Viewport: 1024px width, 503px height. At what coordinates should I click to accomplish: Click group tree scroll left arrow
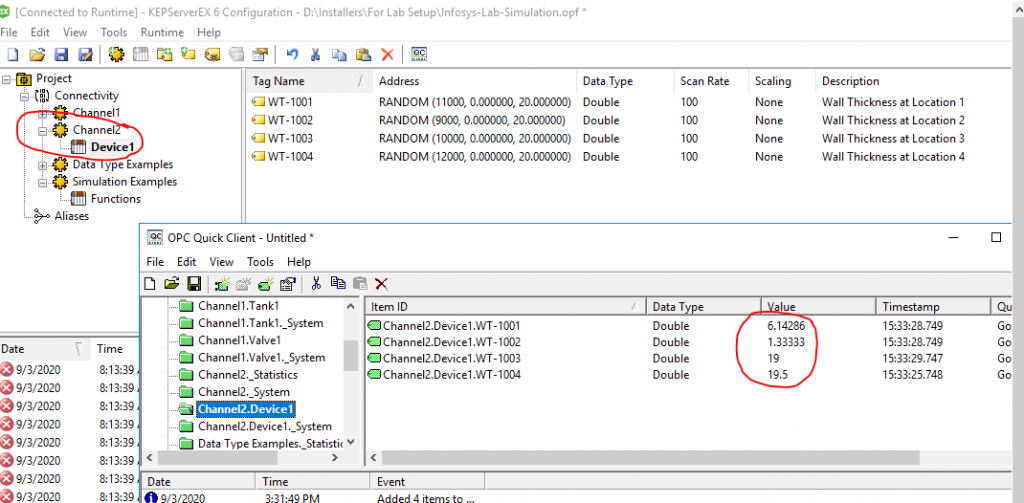(150, 457)
